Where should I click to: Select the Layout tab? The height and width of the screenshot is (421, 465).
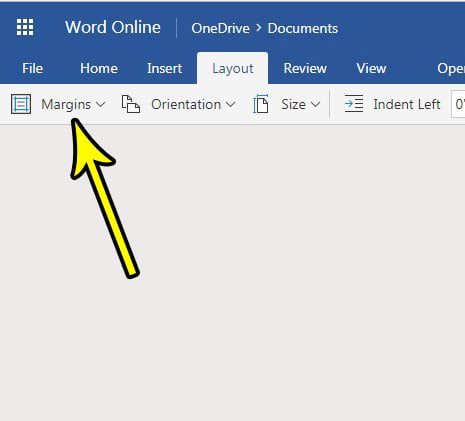coord(233,68)
